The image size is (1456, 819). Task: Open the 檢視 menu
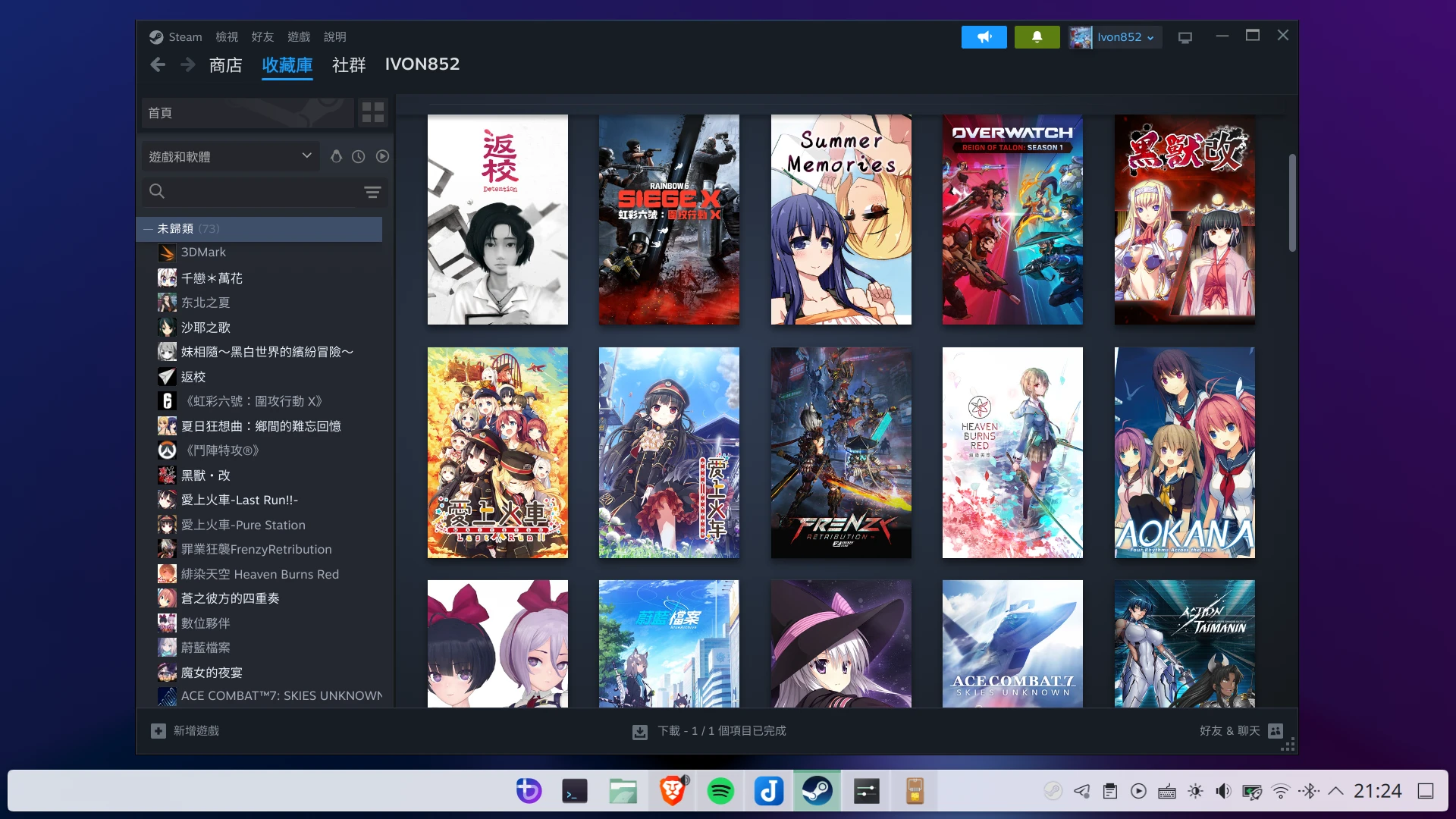(226, 37)
